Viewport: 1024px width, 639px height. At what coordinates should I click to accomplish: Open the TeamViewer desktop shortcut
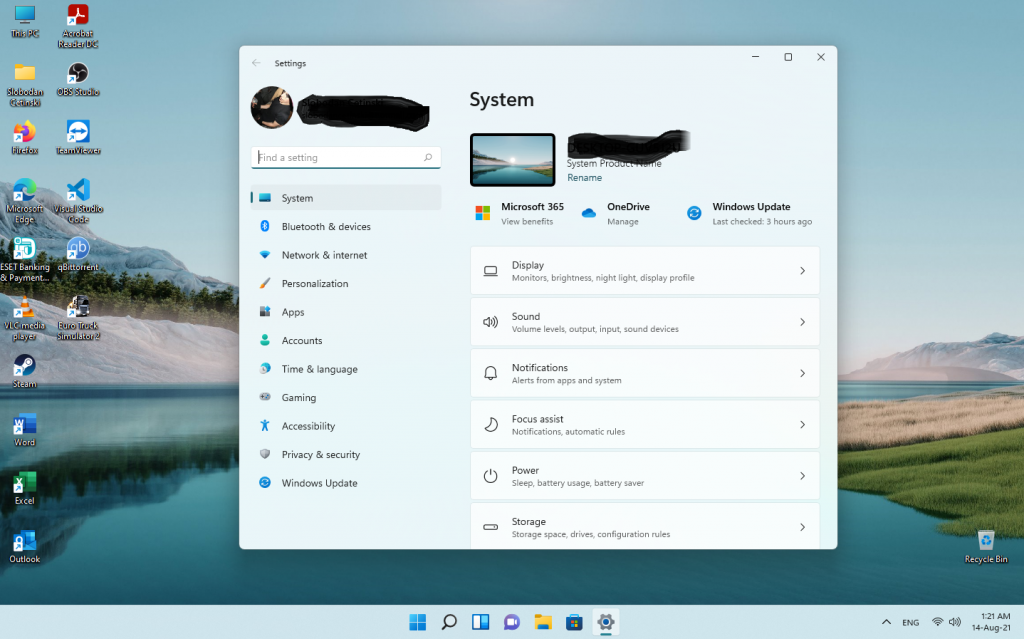tap(78, 133)
